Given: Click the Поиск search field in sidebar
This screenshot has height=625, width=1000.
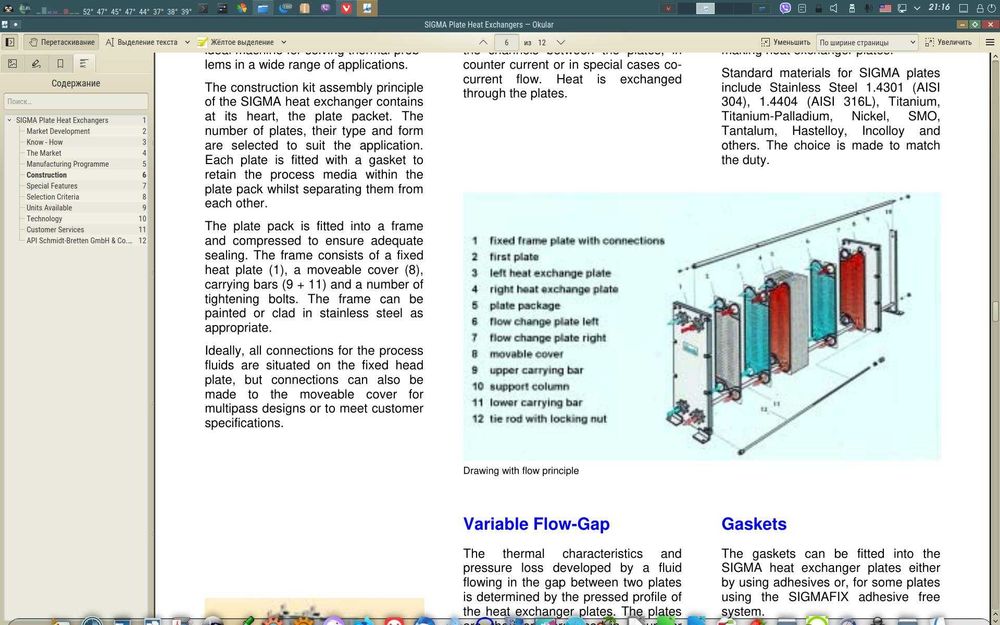Looking at the screenshot, I should (76, 101).
